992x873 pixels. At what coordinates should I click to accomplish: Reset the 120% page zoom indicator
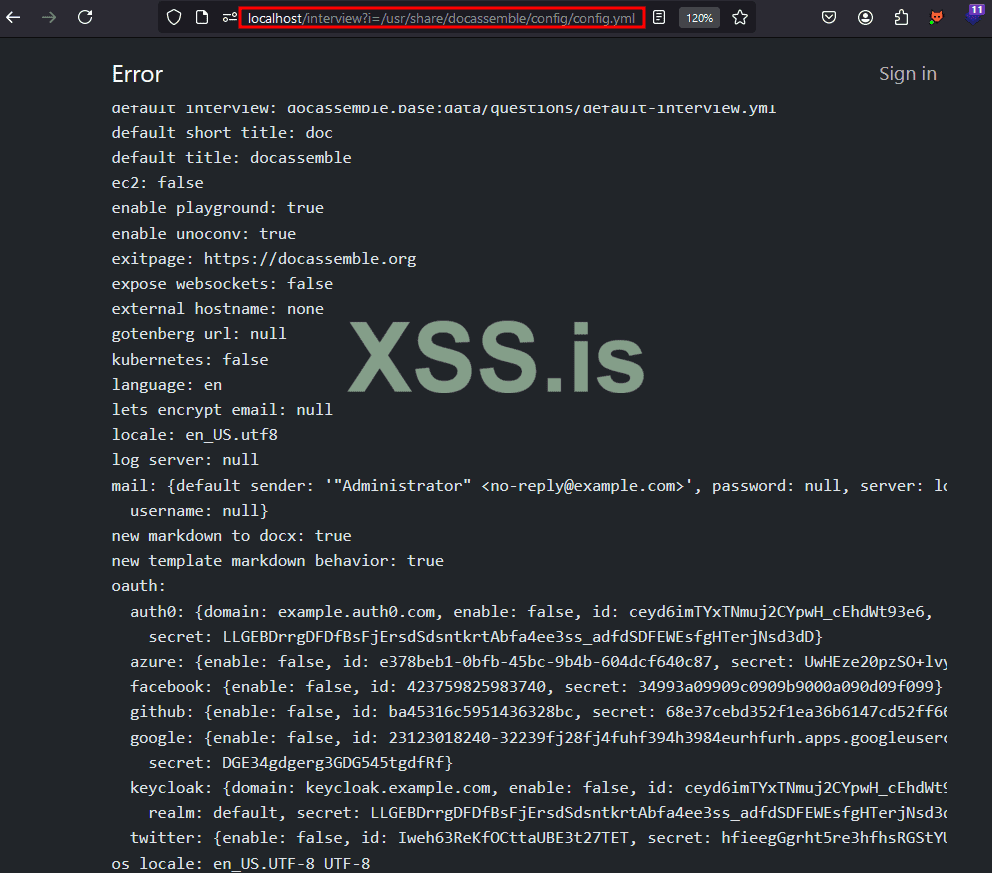tap(698, 17)
